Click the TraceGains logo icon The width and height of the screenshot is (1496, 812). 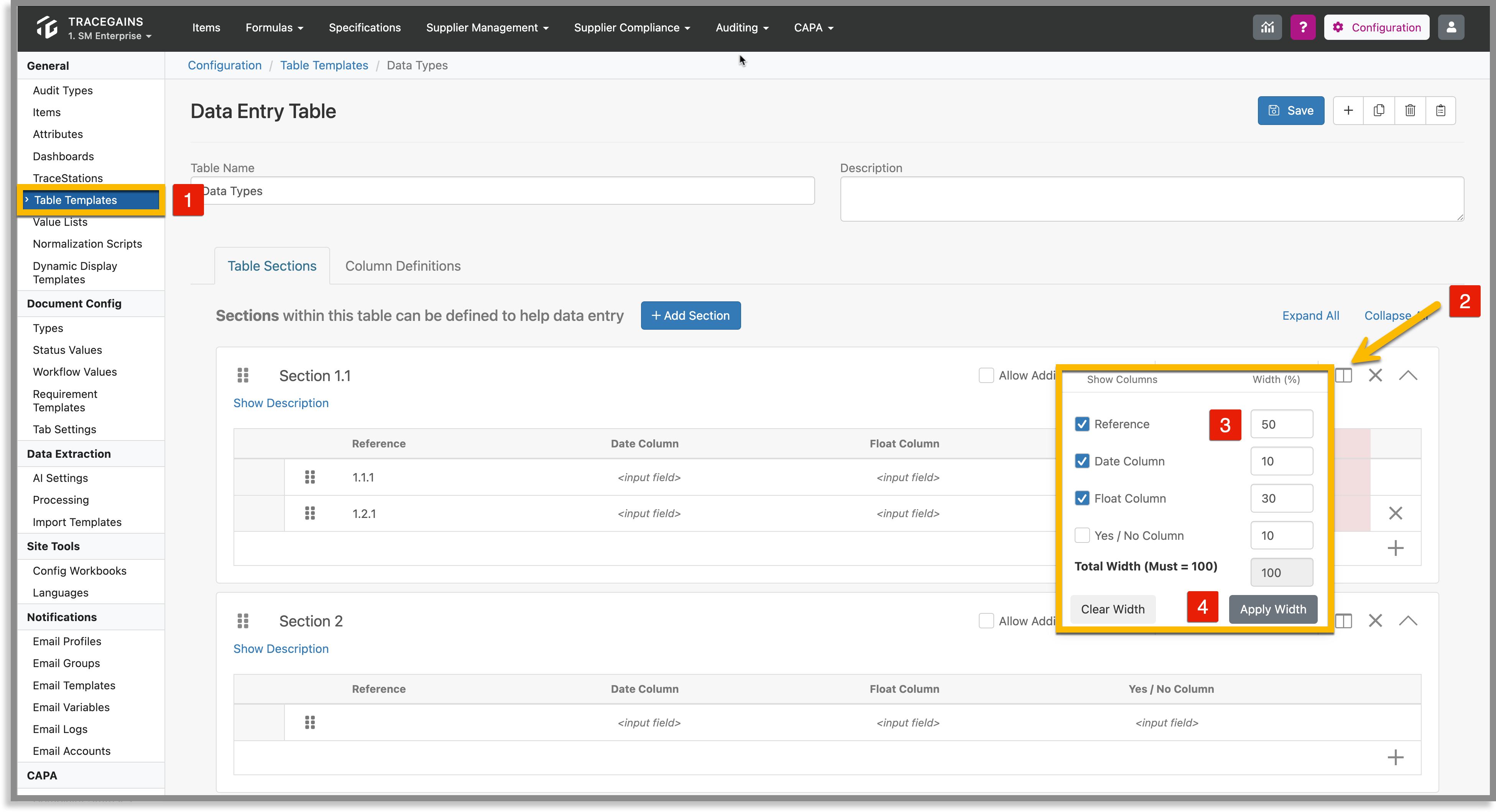(x=46, y=27)
